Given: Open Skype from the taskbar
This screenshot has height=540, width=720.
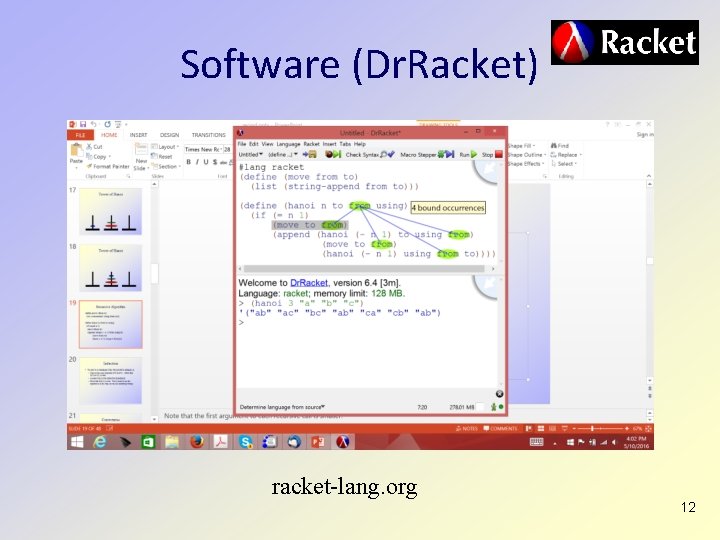Looking at the screenshot, I should [246, 442].
